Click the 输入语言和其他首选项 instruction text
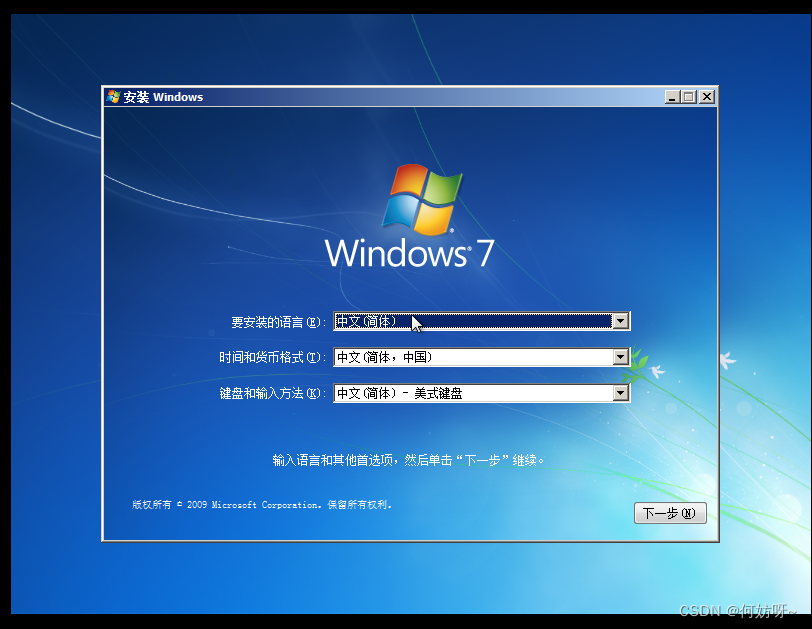This screenshot has width=812, height=629. point(408,460)
